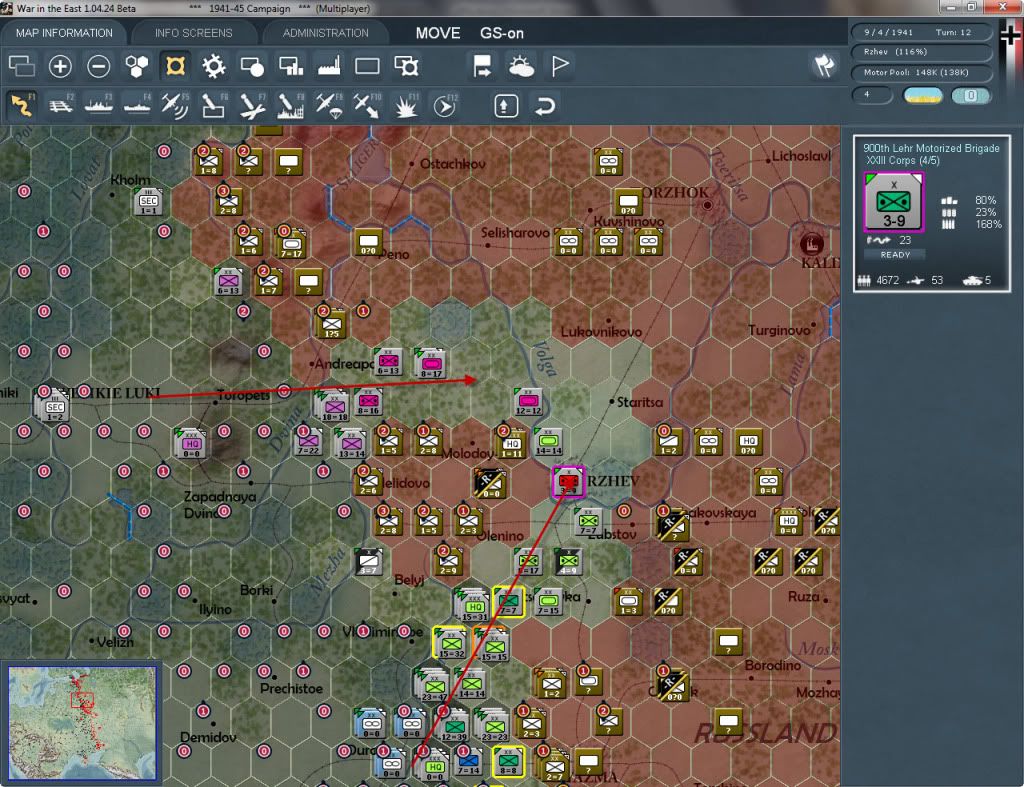The height and width of the screenshot is (787, 1024).
Task: Click the pill showing 0 in top-right
Action: pos(971,95)
